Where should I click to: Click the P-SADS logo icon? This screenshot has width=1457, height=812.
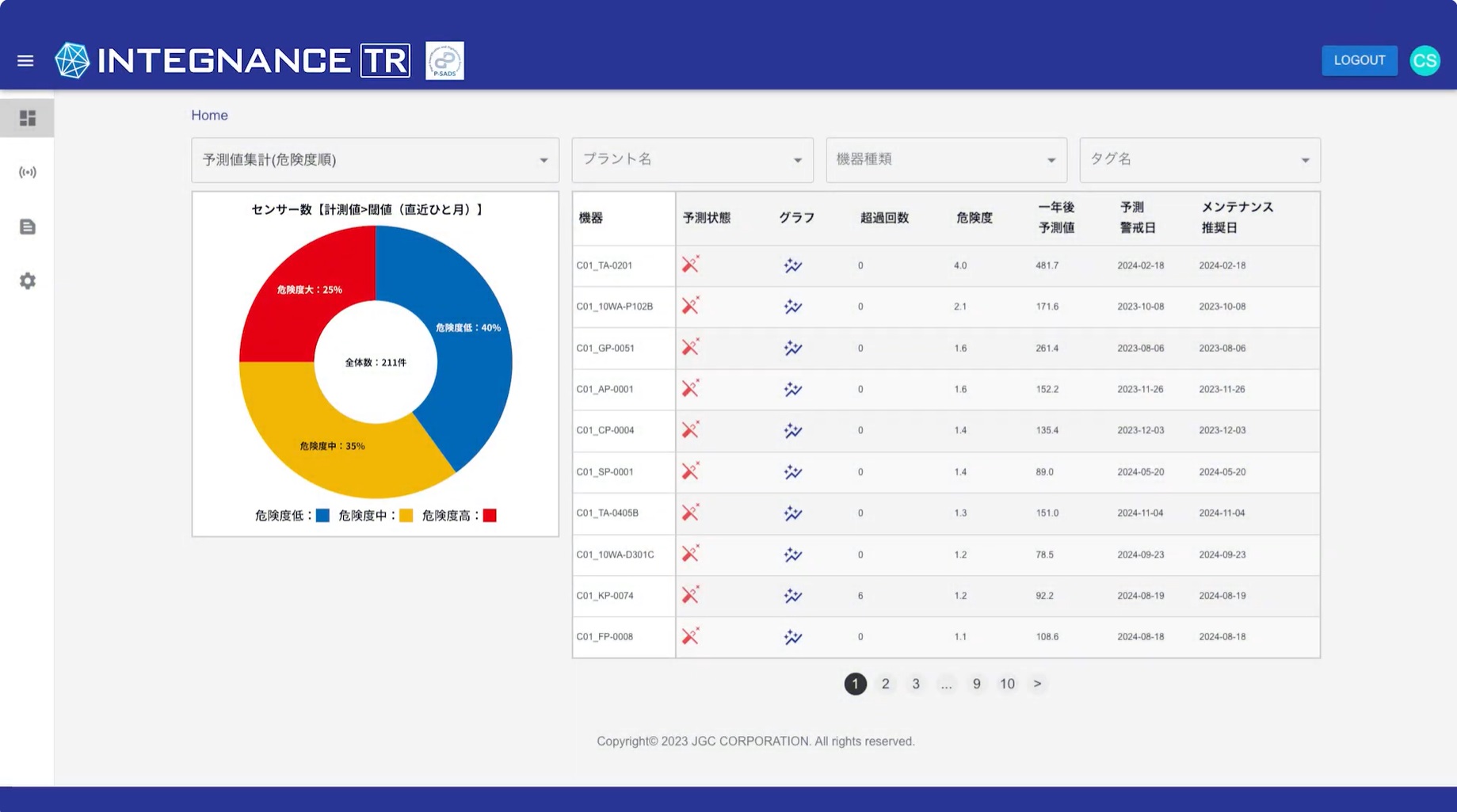tap(444, 61)
